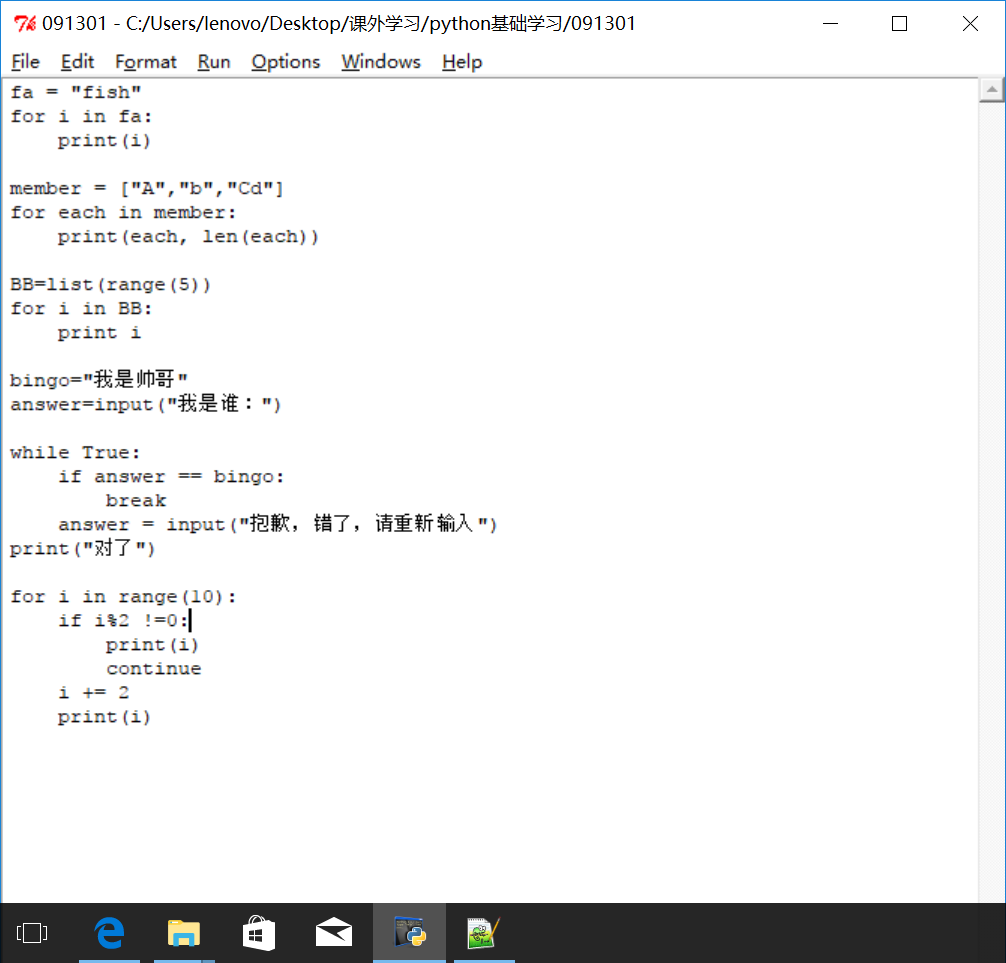Expand the Format menu
The height and width of the screenshot is (963, 1006).
tap(146, 62)
